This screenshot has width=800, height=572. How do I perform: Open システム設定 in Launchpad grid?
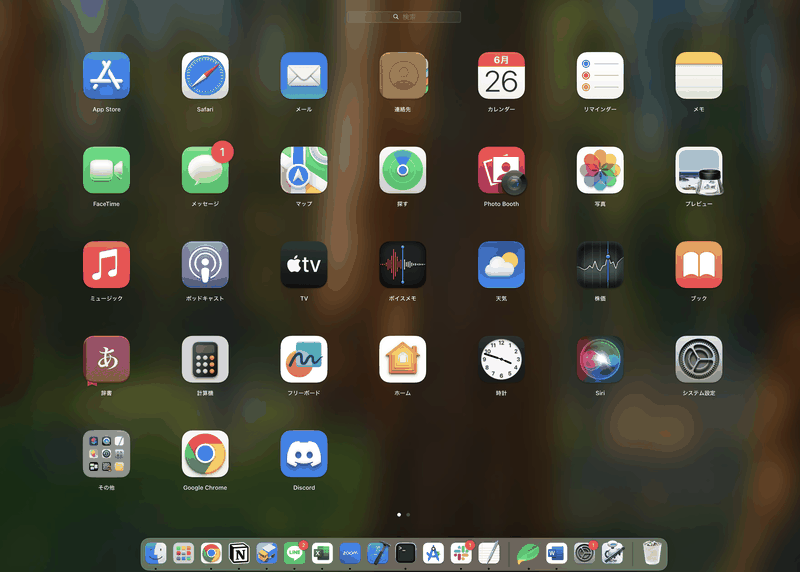click(698, 359)
